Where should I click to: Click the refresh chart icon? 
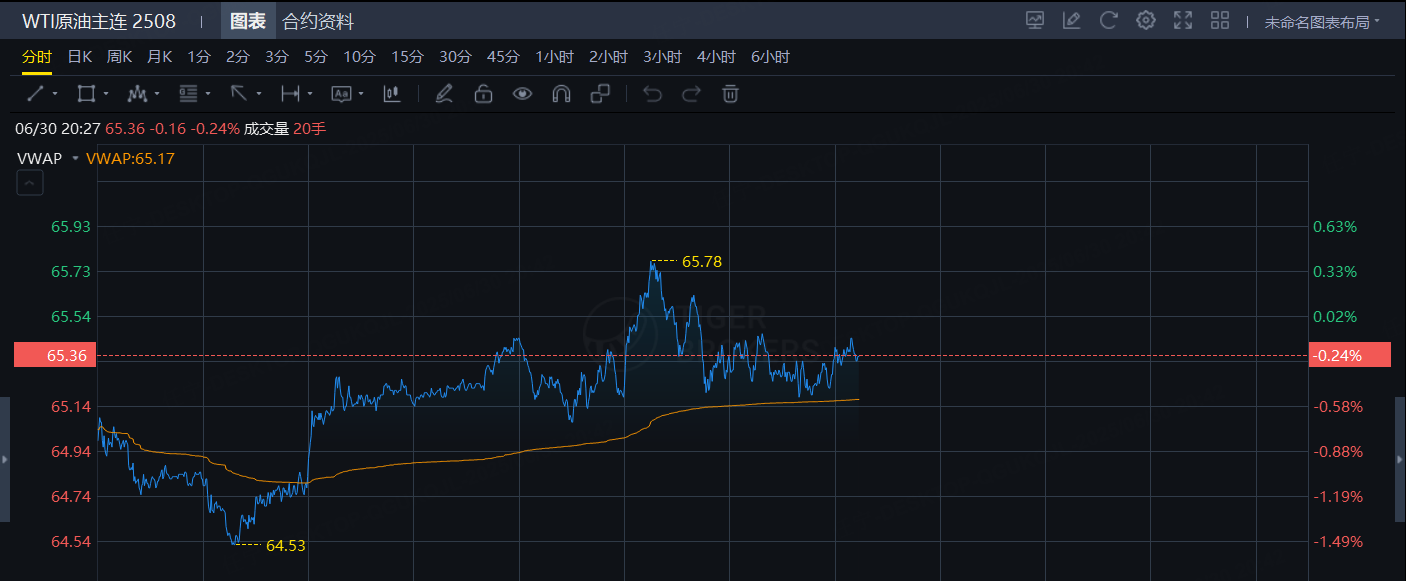pos(1108,20)
